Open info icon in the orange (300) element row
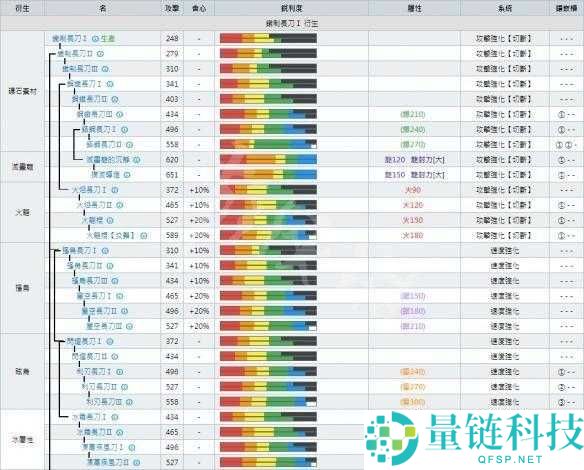 (129, 402)
